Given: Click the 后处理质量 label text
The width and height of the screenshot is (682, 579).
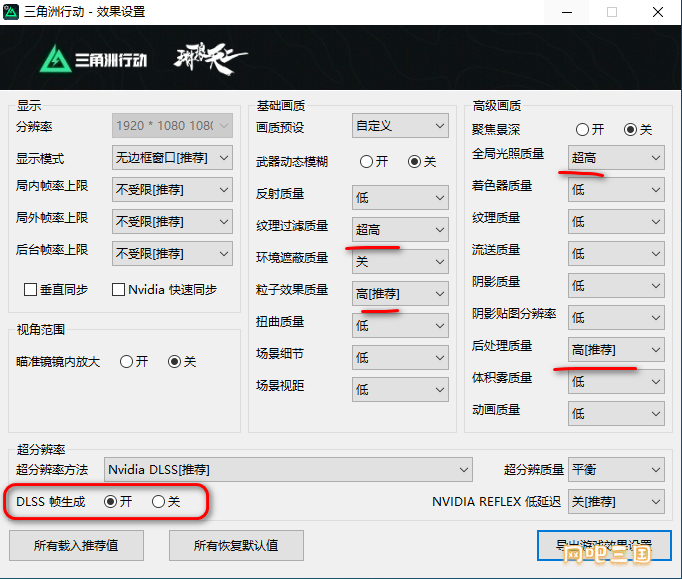Looking at the screenshot, I should point(502,346).
